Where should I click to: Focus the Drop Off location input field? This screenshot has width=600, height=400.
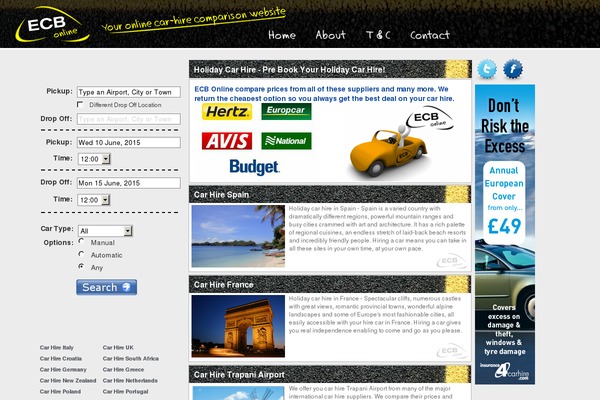(x=129, y=119)
